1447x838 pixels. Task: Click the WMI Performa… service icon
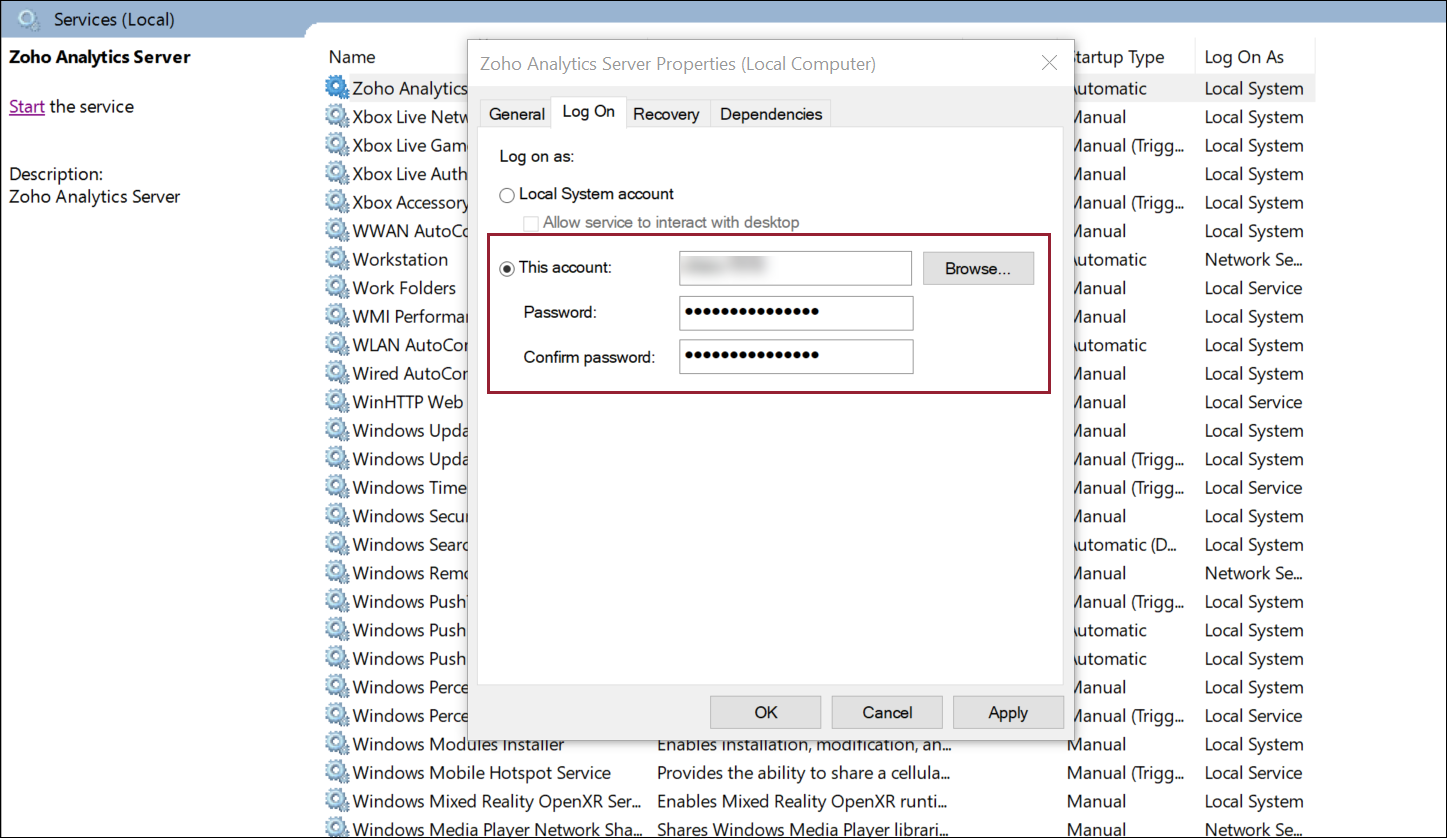point(337,316)
